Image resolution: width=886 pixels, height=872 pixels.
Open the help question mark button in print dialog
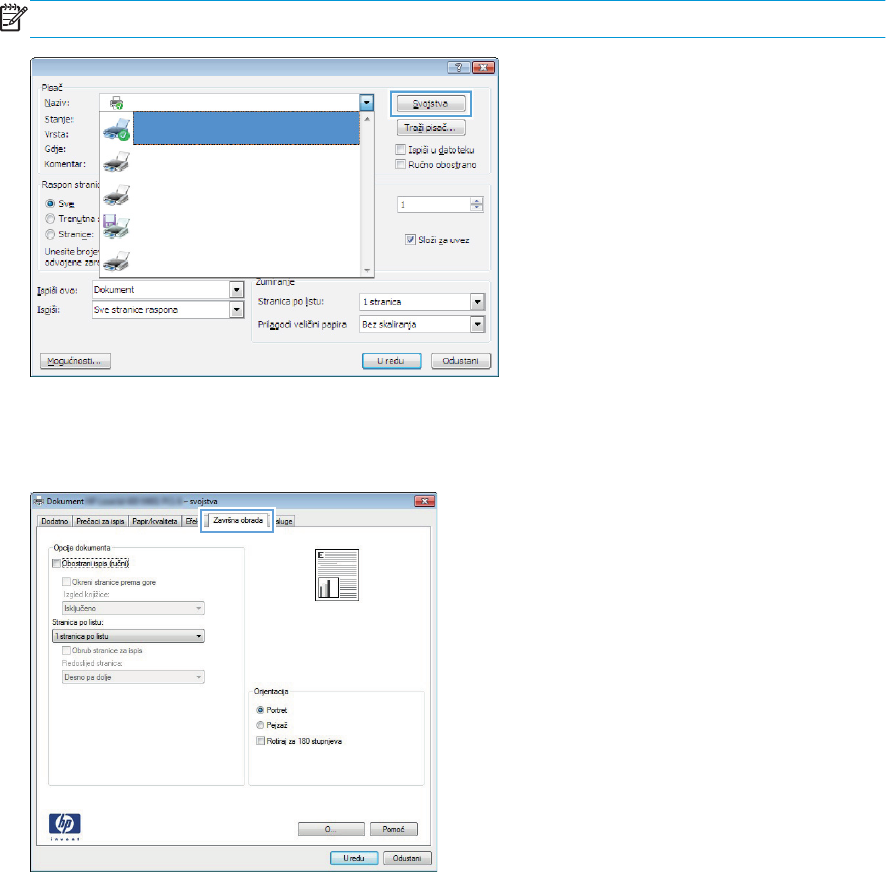tap(458, 68)
